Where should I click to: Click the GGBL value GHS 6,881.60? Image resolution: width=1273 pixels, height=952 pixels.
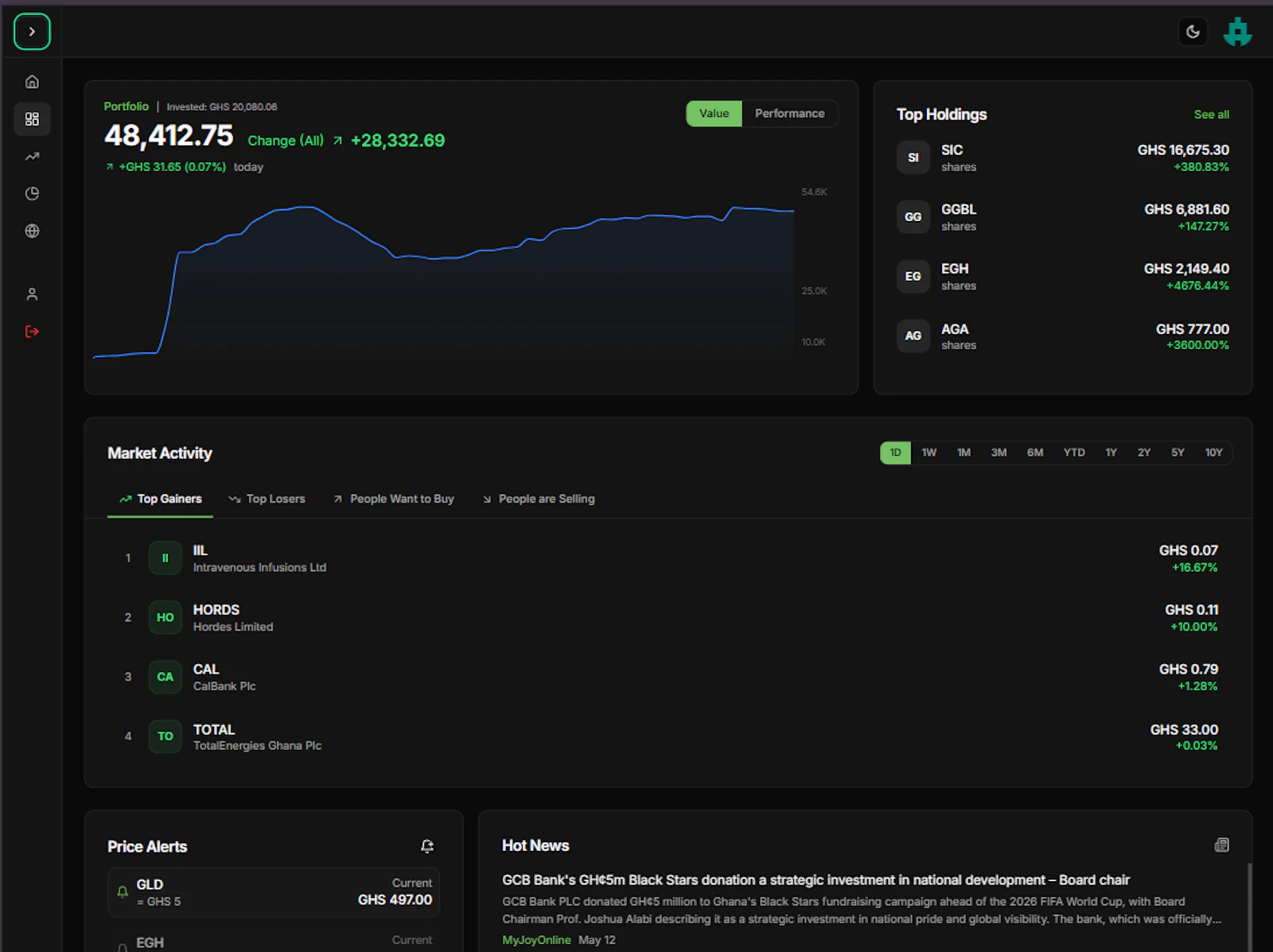1186,210
